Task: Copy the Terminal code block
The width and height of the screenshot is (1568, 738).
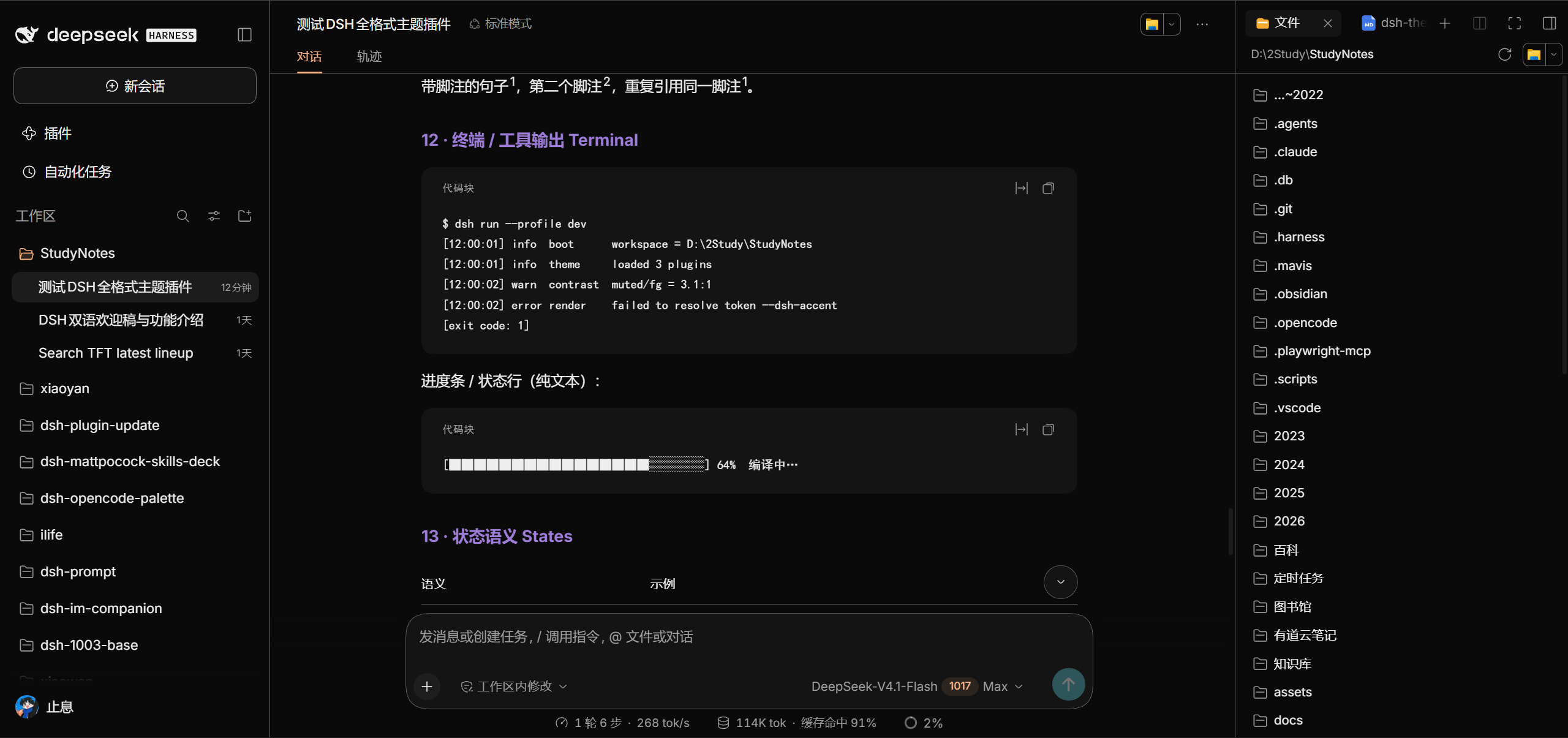Action: (1049, 188)
